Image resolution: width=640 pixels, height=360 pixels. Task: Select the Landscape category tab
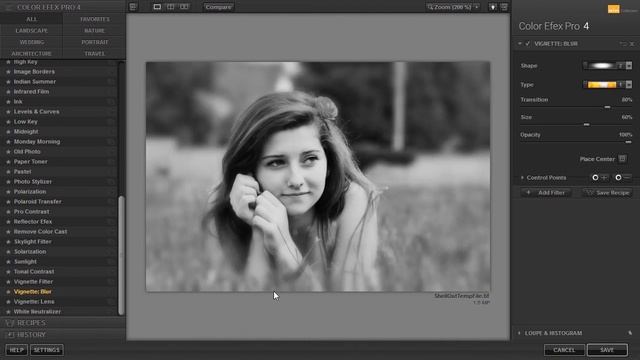coord(31,31)
